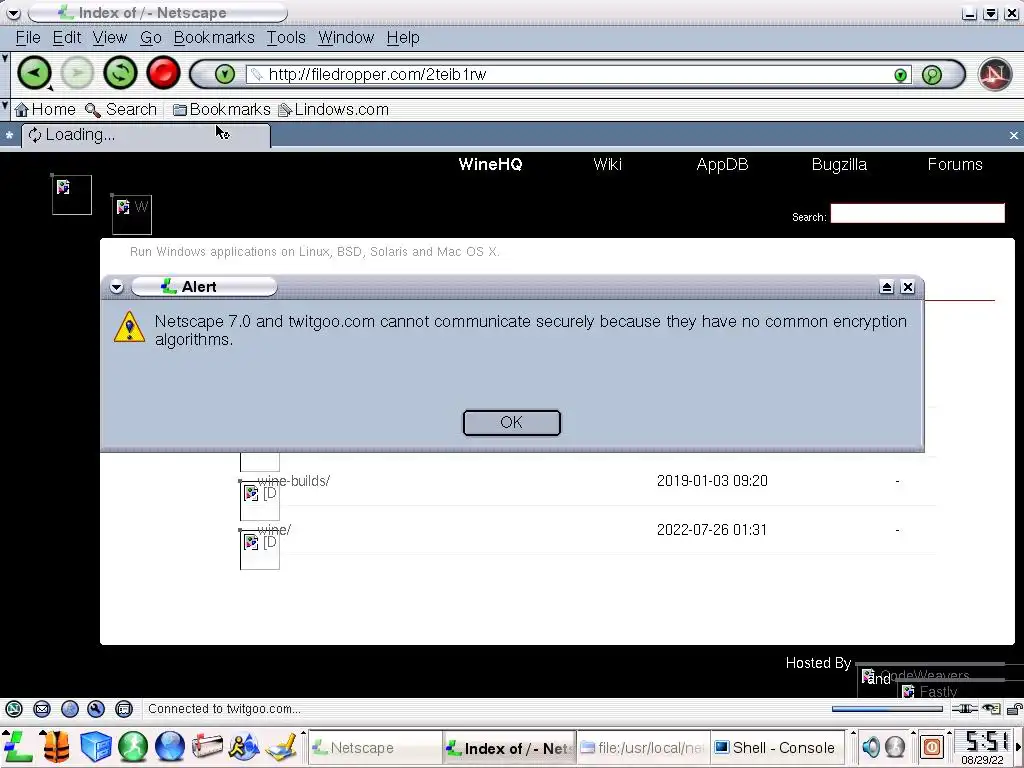Confirm the alert with the OK button

point(511,423)
